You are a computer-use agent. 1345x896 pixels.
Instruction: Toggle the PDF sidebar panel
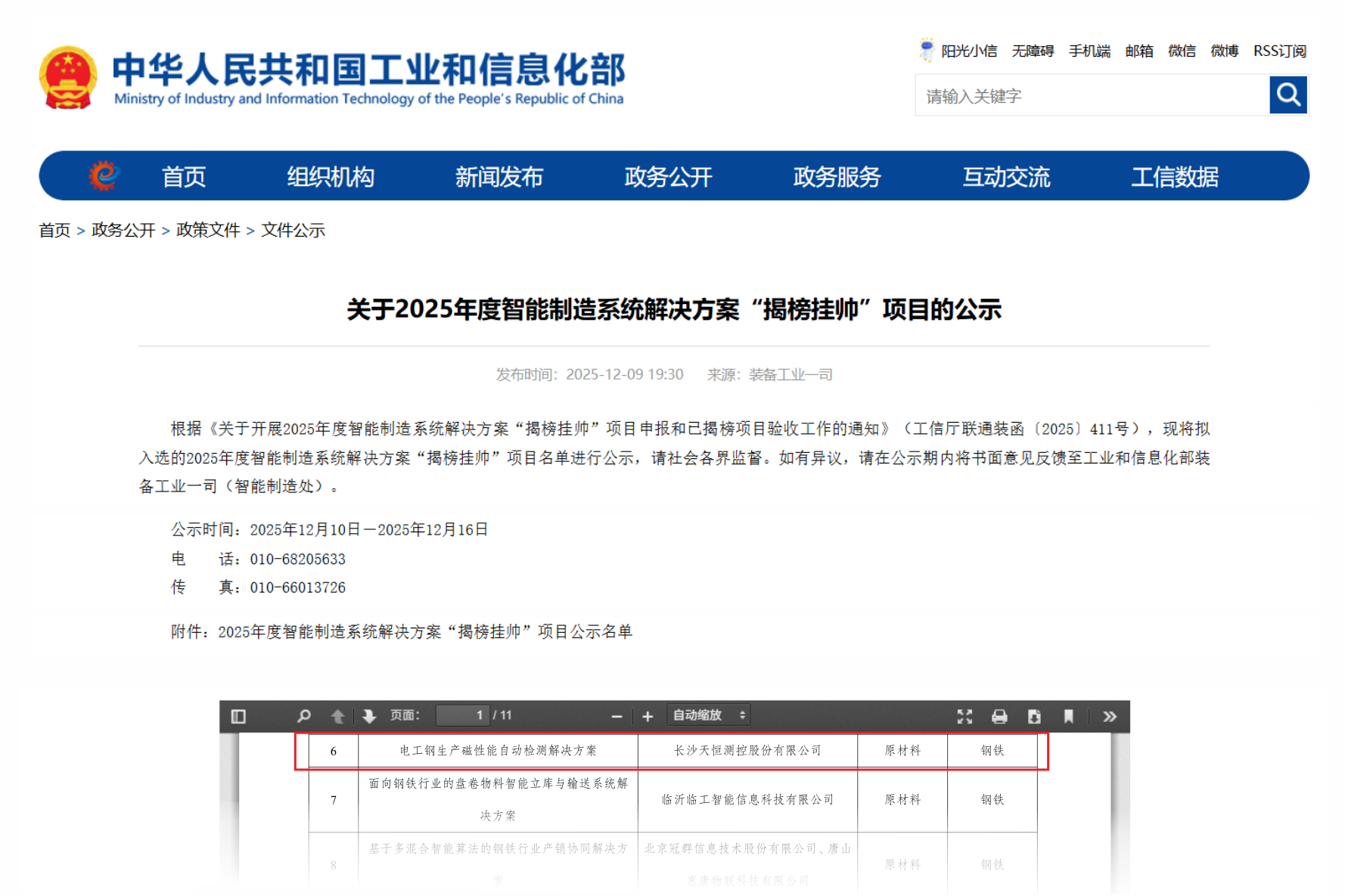point(237,715)
